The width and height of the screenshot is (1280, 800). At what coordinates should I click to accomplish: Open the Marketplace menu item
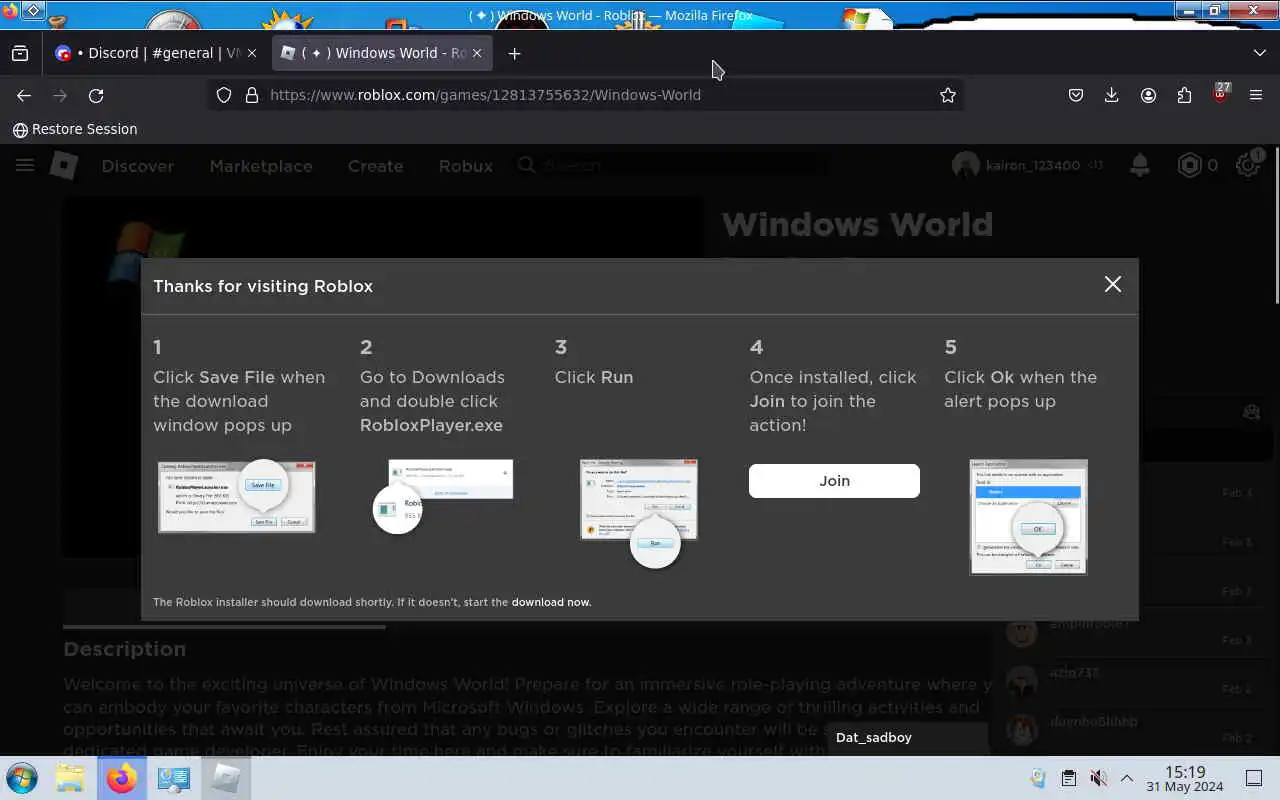click(x=261, y=166)
